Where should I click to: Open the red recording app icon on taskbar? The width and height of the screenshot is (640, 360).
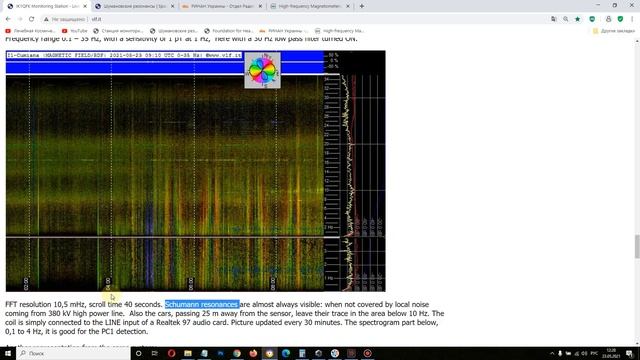pyautogui.click(x=367, y=353)
